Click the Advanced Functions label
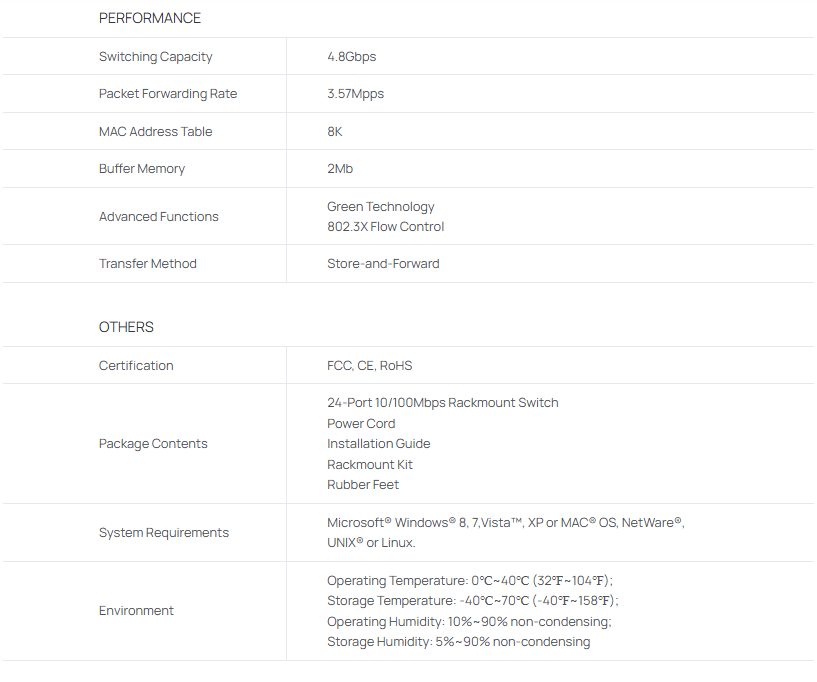The image size is (817, 682). click(x=158, y=217)
